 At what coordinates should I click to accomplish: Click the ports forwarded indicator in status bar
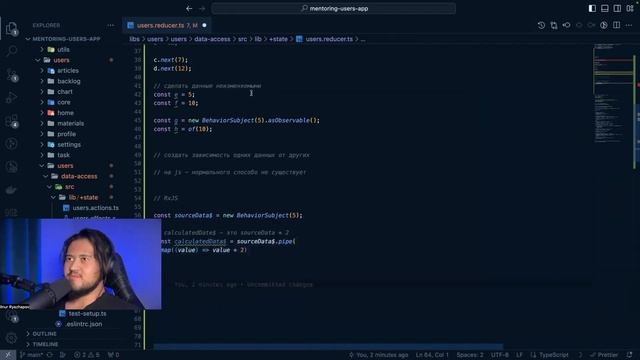click(x=113, y=355)
